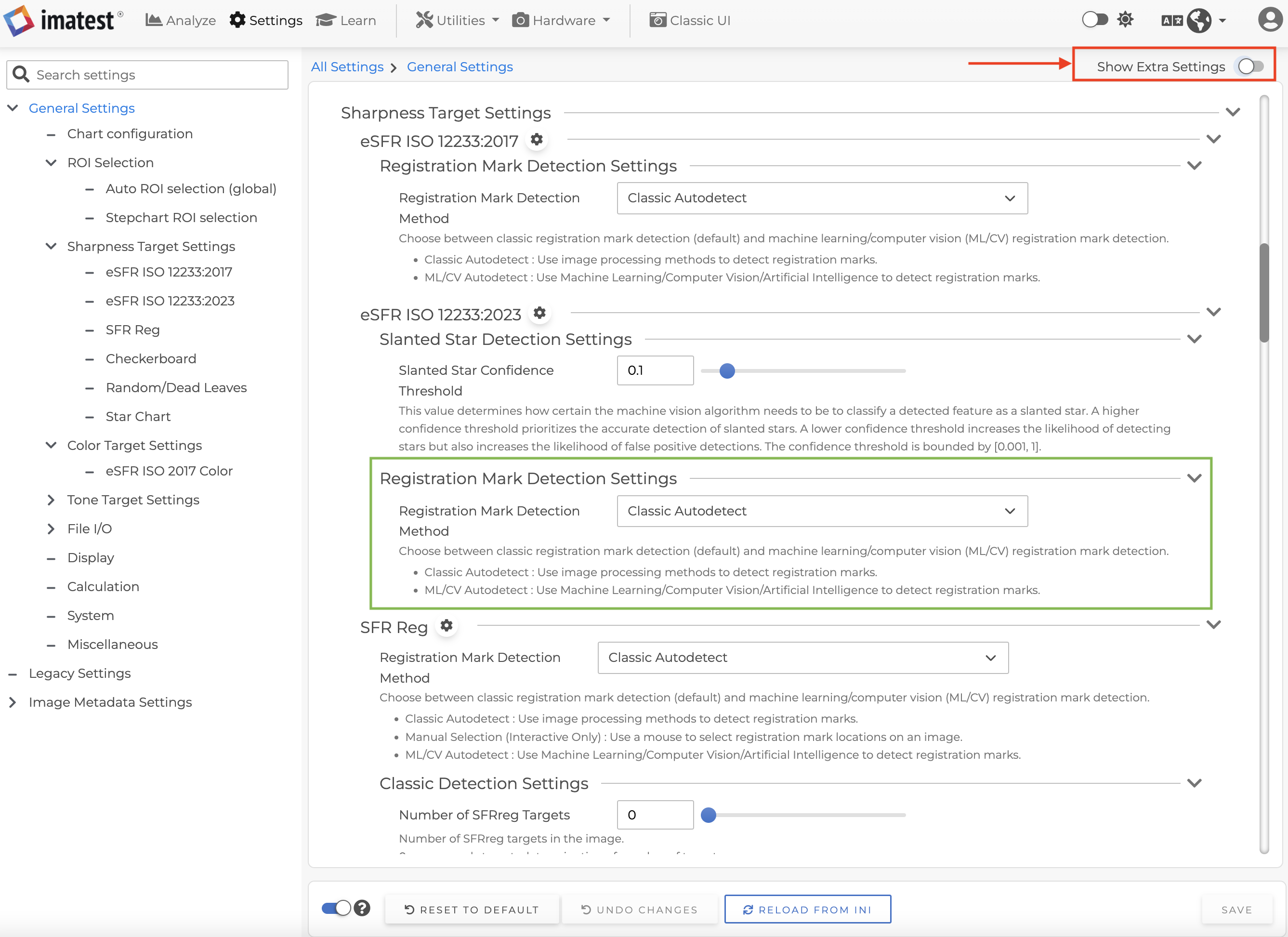
Task: Select Random/Dead Leaves in sidebar
Action: pos(177,388)
